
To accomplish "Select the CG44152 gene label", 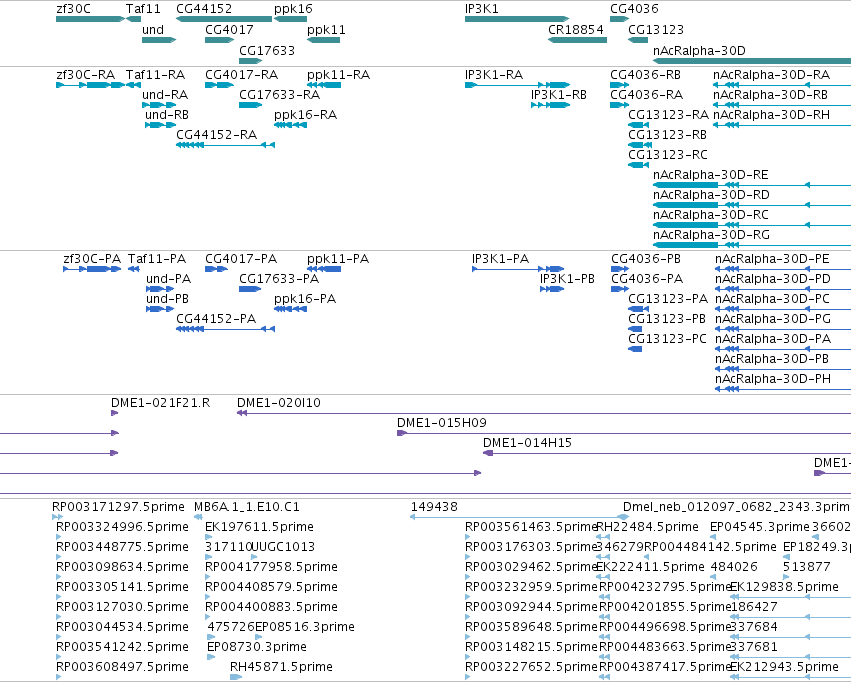I will pos(204,9).
